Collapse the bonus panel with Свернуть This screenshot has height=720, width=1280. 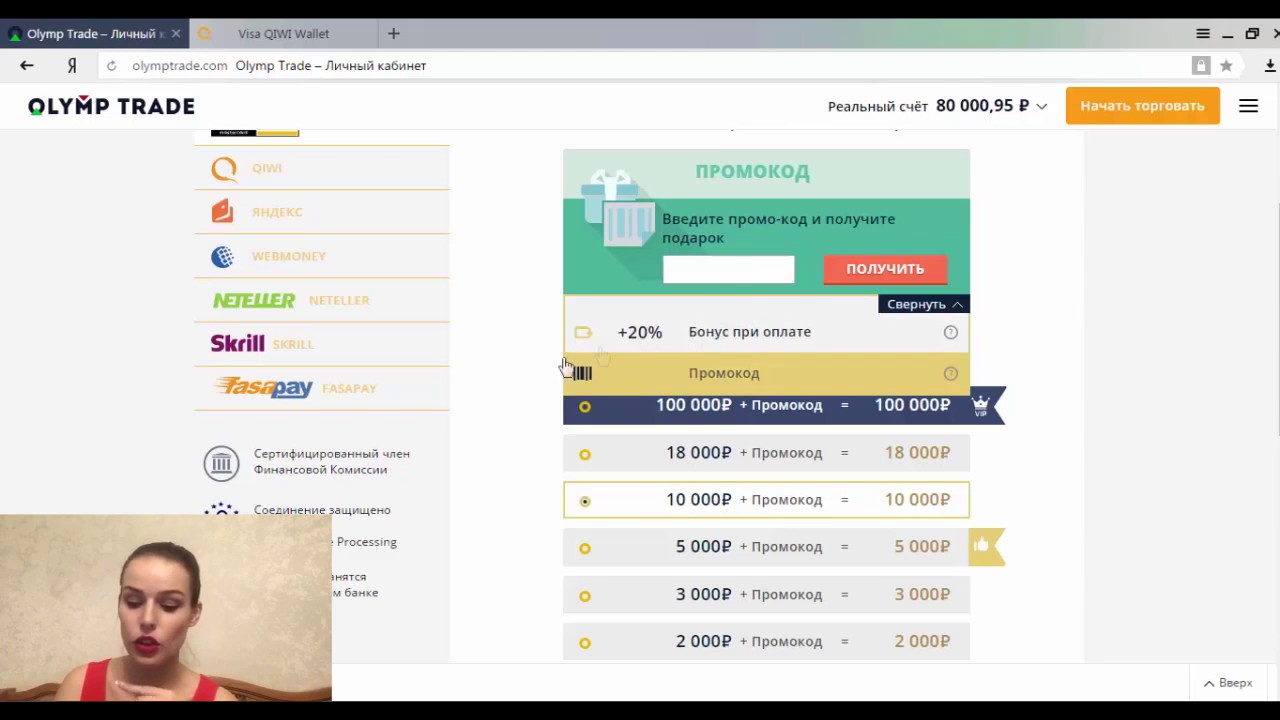(x=924, y=304)
